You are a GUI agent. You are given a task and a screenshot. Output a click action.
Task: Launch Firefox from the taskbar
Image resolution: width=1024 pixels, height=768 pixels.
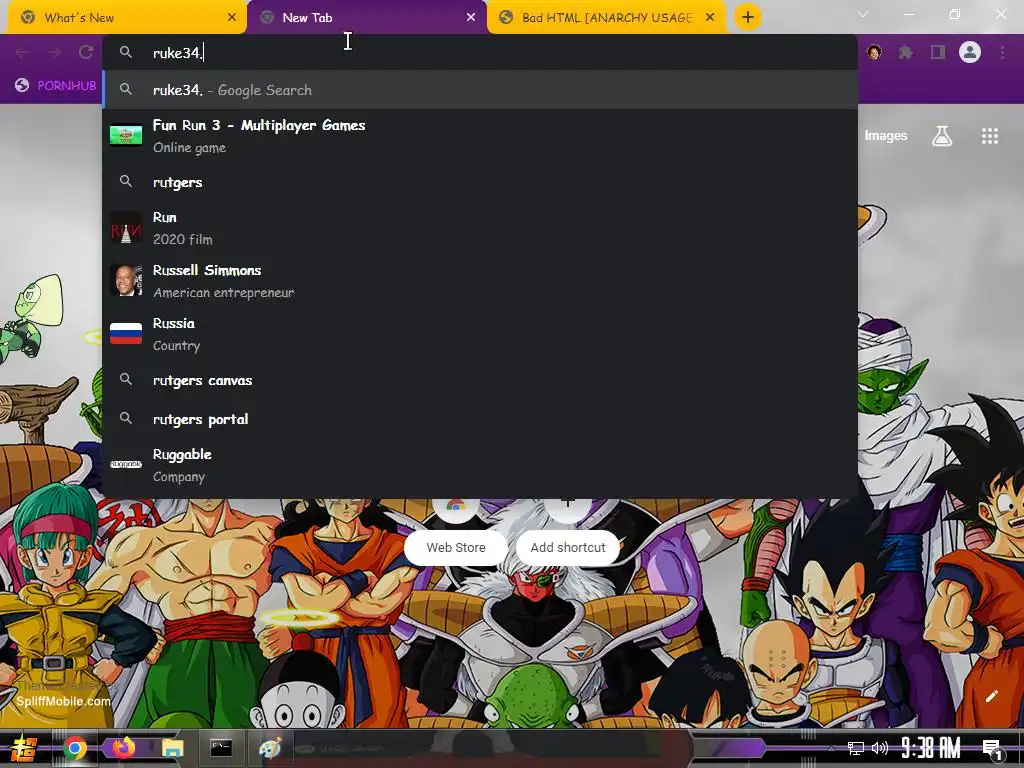(123, 748)
